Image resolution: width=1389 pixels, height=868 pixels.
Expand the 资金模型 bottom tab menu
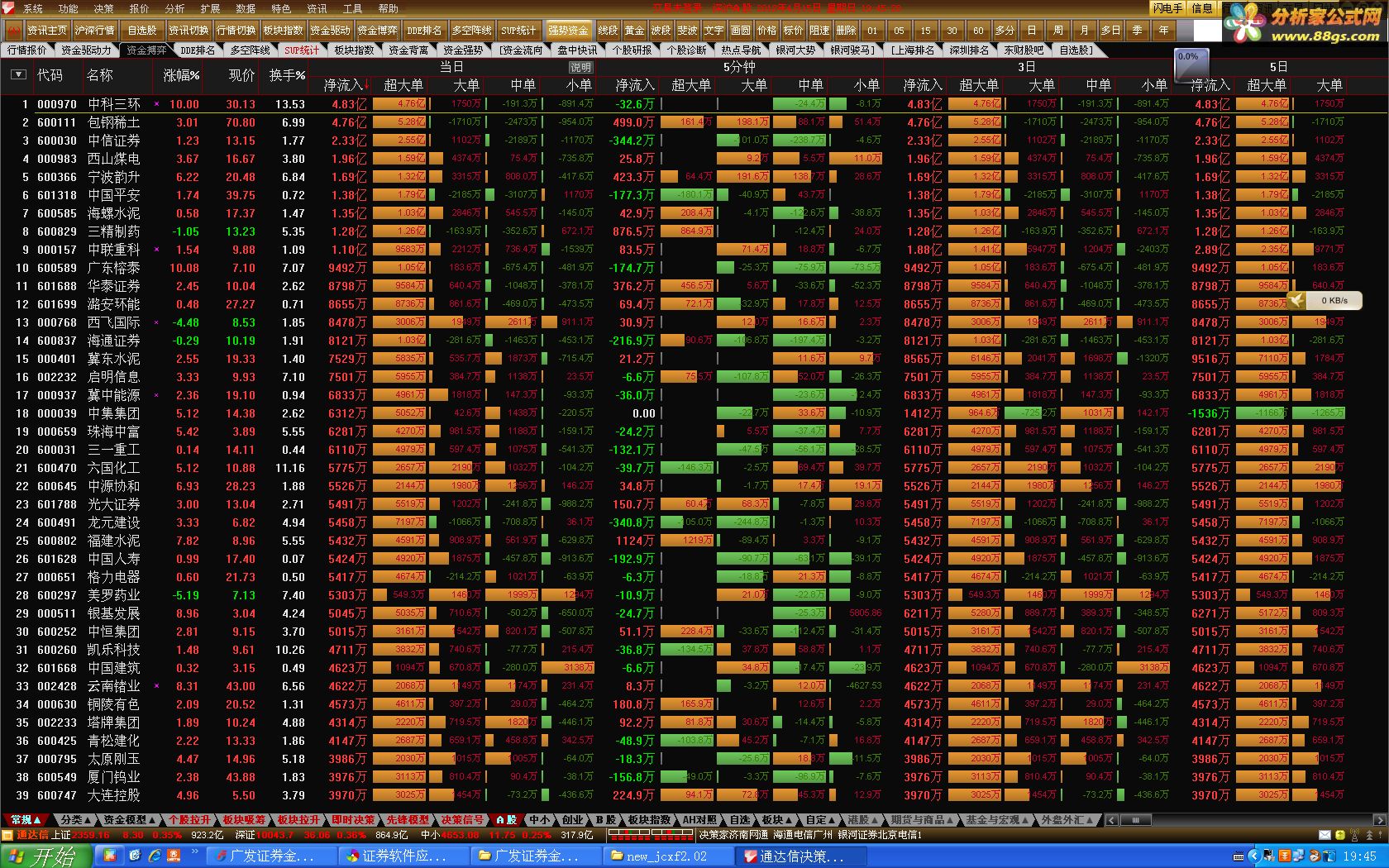tap(129, 819)
